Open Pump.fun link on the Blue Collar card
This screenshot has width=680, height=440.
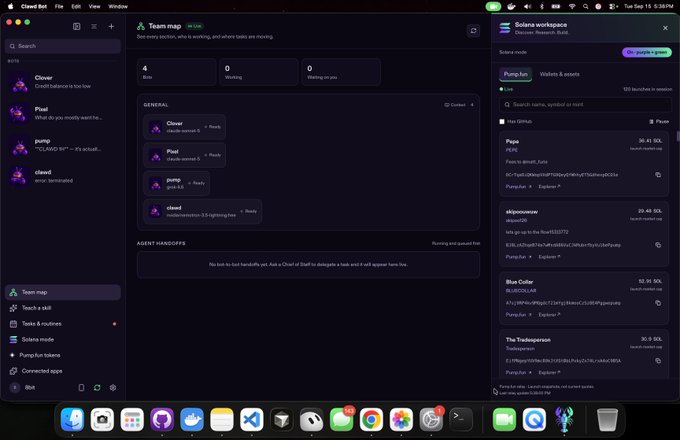518,315
